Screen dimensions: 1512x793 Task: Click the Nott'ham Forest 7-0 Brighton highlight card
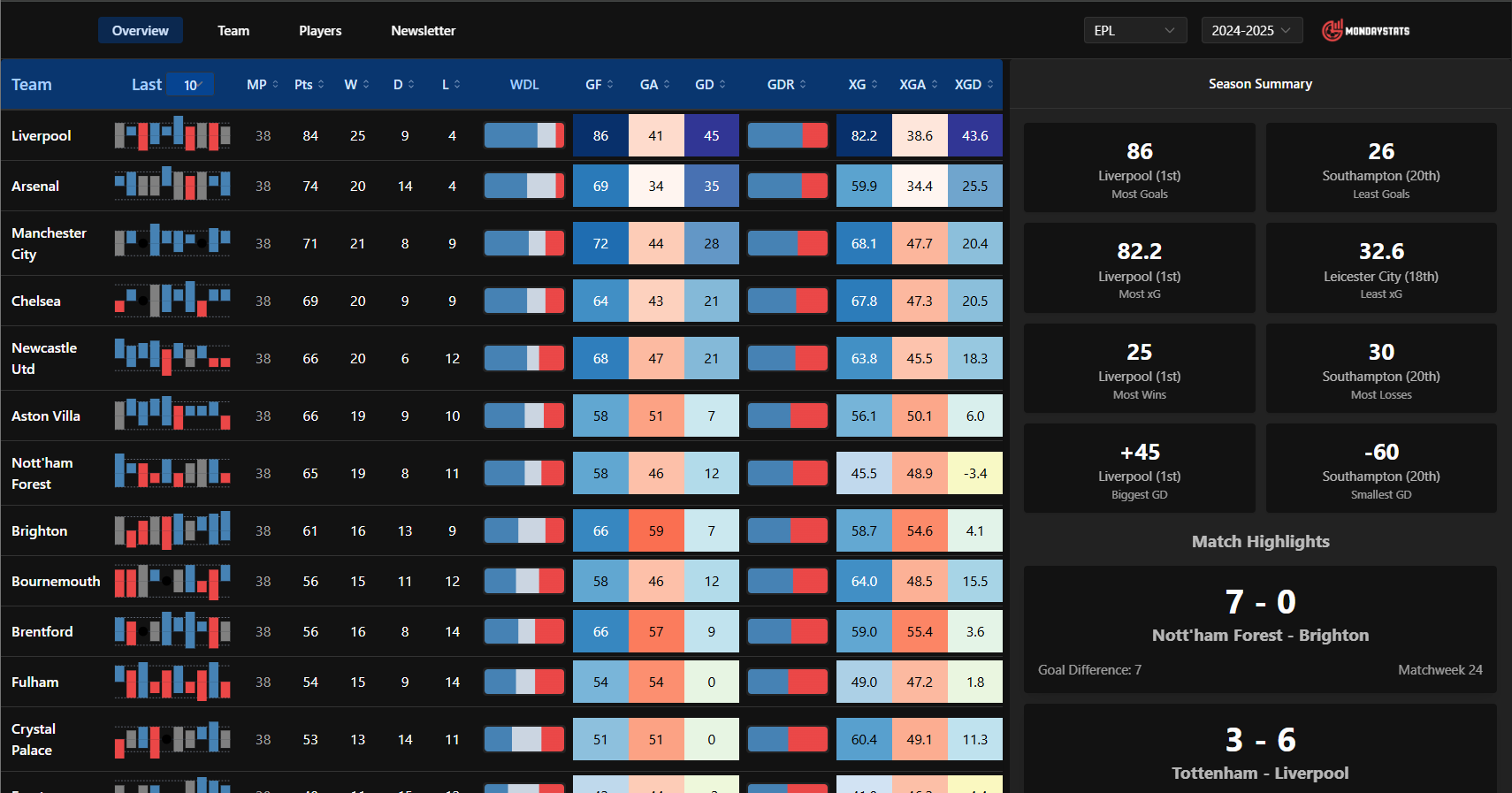[1260, 628]
